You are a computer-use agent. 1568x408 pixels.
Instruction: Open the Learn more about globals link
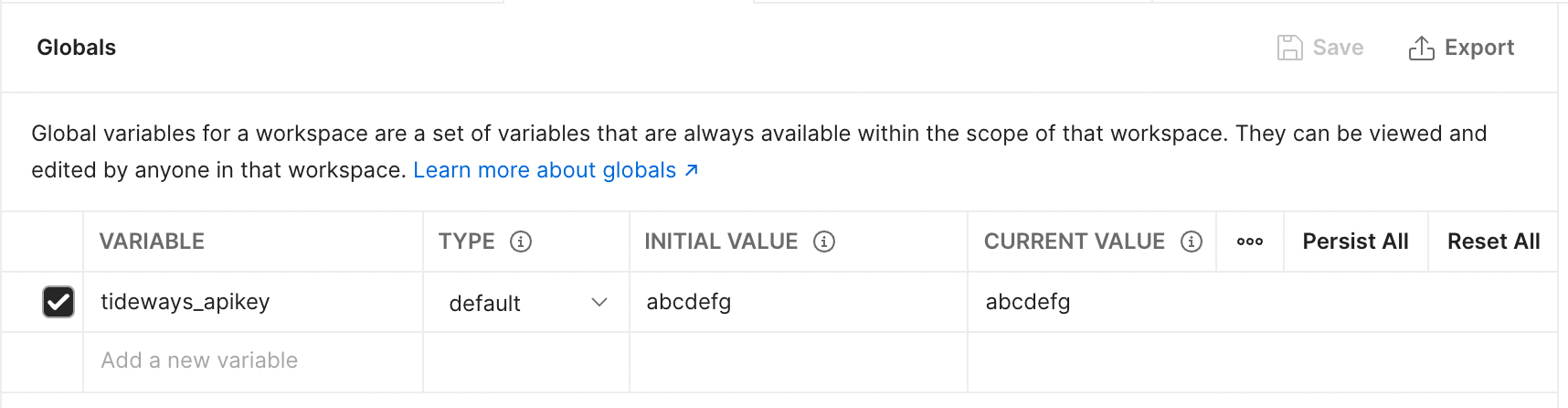click(x=545, y=170)
